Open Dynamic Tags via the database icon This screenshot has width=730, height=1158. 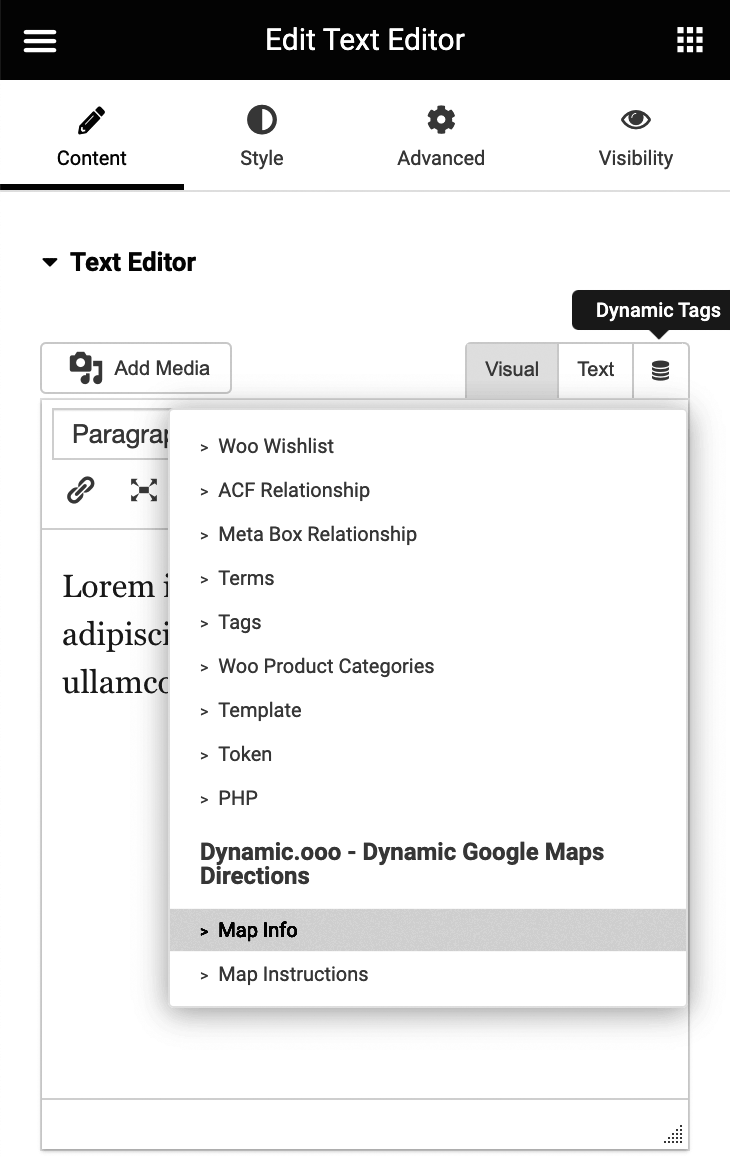click(661, 370)
